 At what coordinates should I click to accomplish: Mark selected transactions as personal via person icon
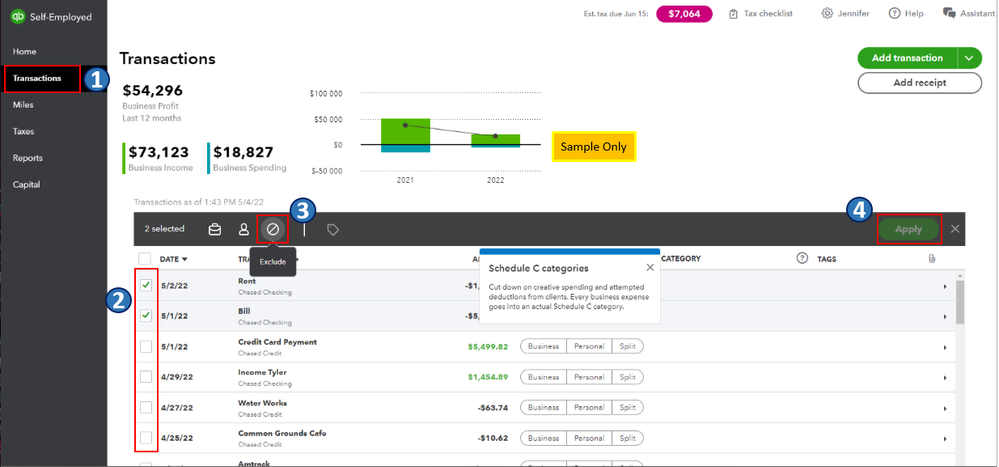coord(243,229)
